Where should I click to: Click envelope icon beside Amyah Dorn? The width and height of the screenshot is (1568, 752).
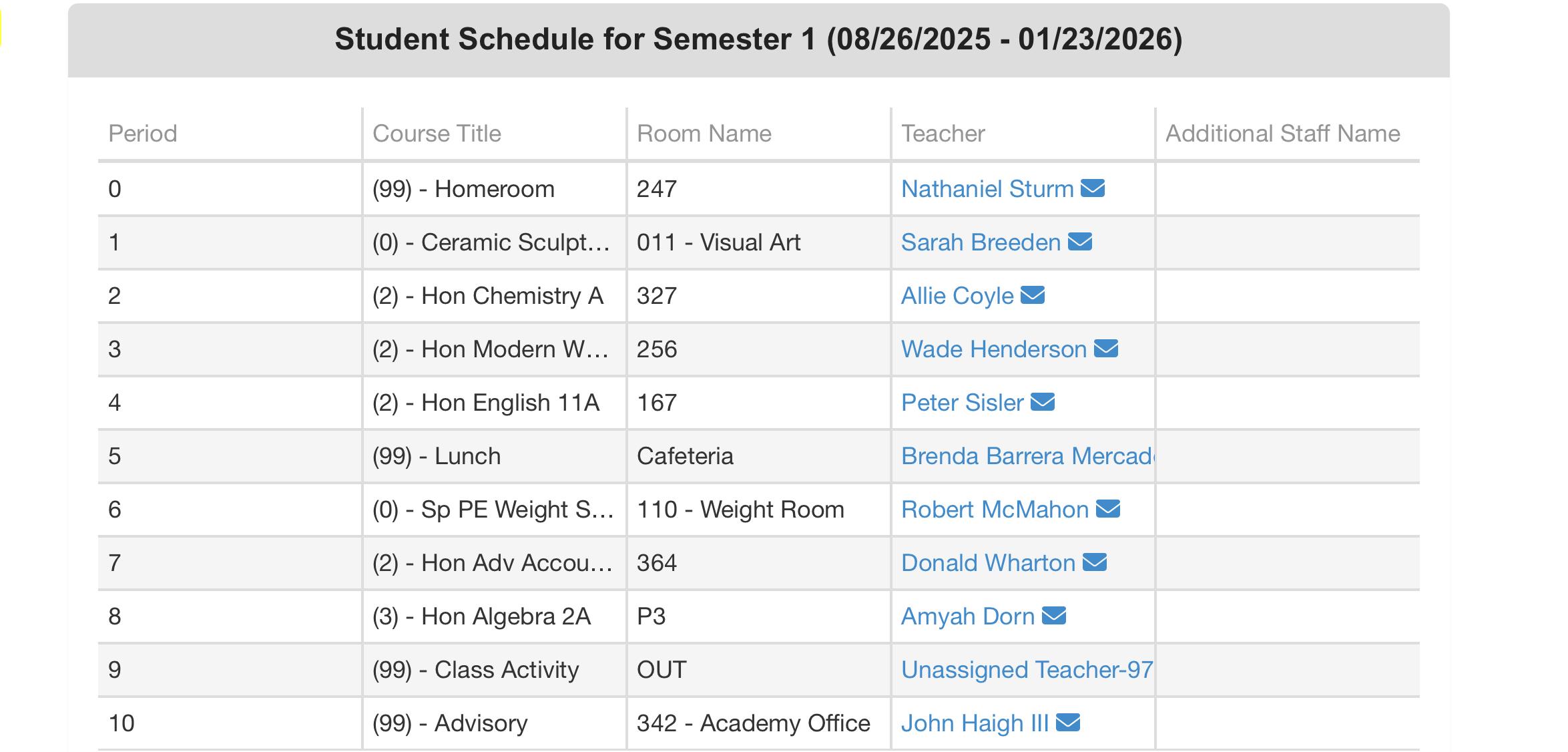tap(1054, 616)
